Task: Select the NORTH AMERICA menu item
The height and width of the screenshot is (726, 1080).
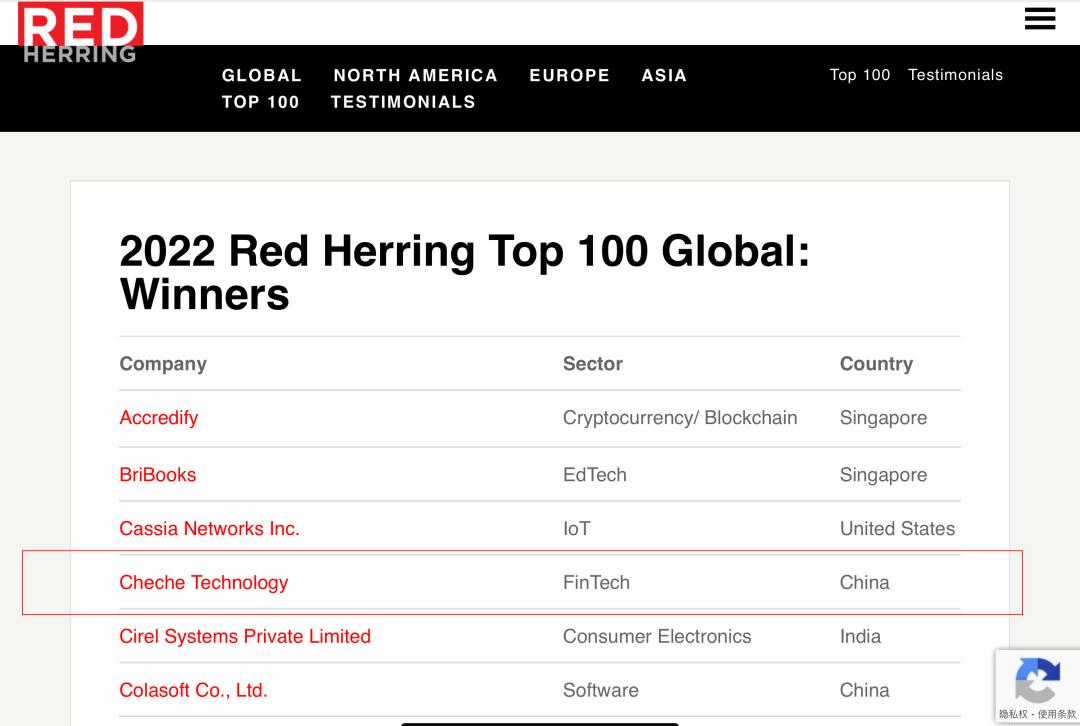Action: coord(416,75)
